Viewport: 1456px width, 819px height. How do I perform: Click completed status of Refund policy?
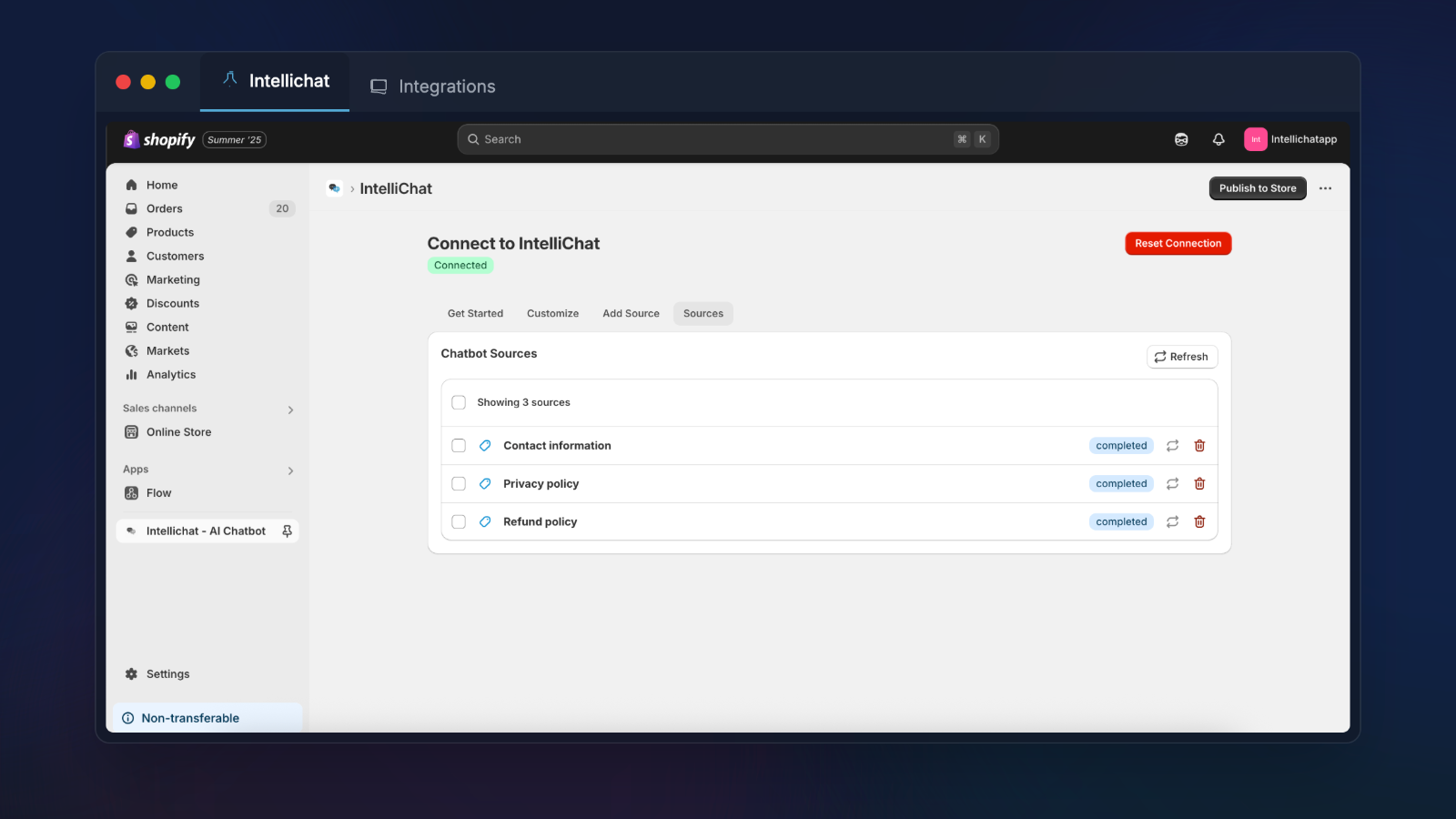click(x=1121, y=522)
